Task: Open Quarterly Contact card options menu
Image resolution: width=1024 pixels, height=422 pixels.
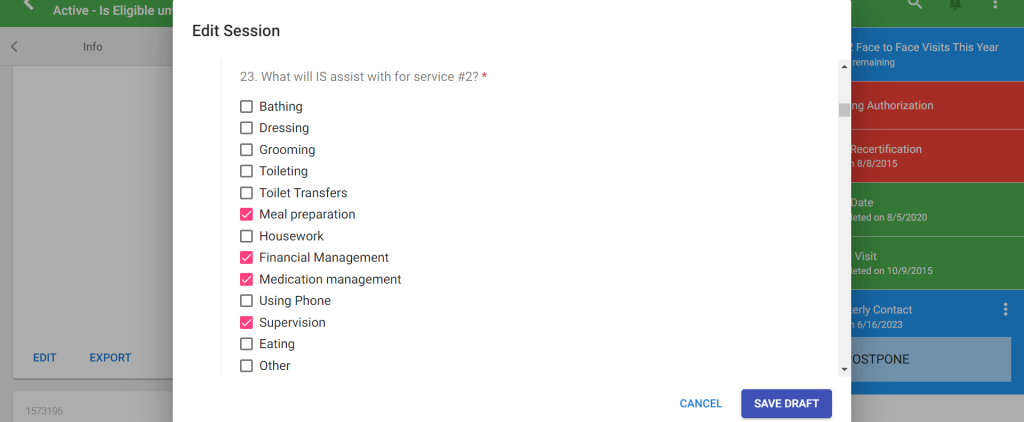Action: tap(1005, 310)
